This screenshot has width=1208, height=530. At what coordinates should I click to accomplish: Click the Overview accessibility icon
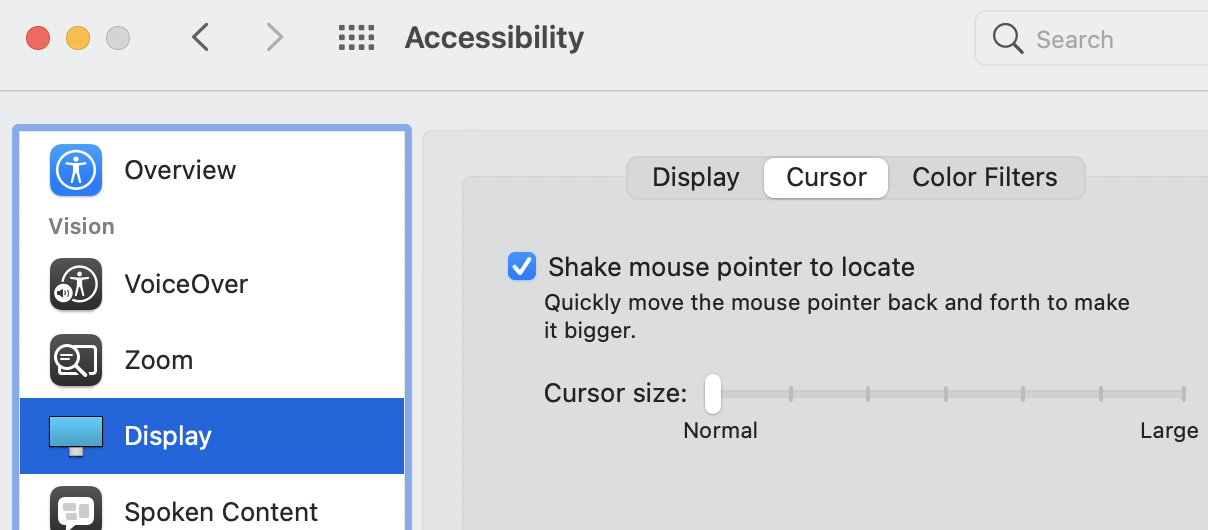[x=76, y=170]
